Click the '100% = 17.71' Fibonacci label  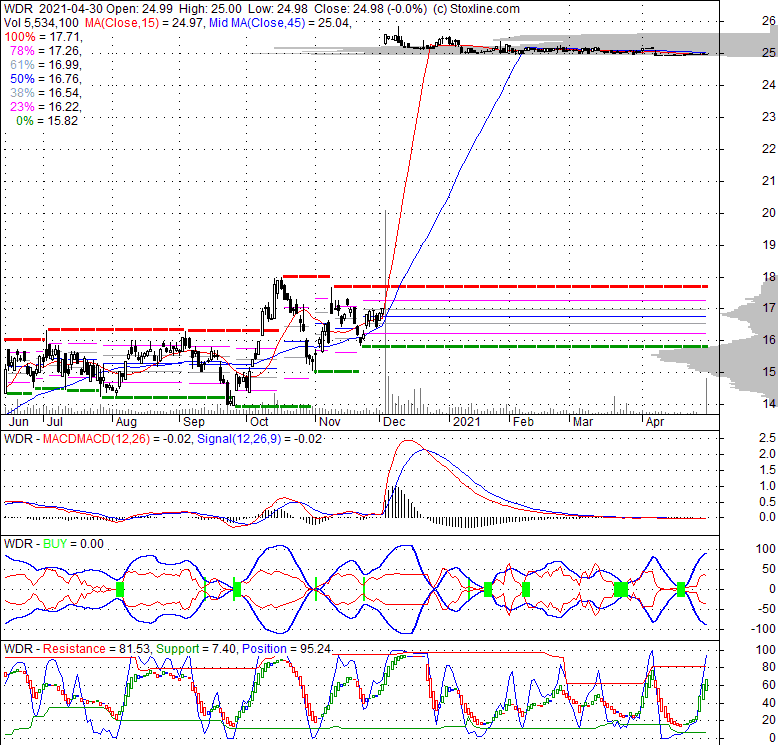pos(43,37)
